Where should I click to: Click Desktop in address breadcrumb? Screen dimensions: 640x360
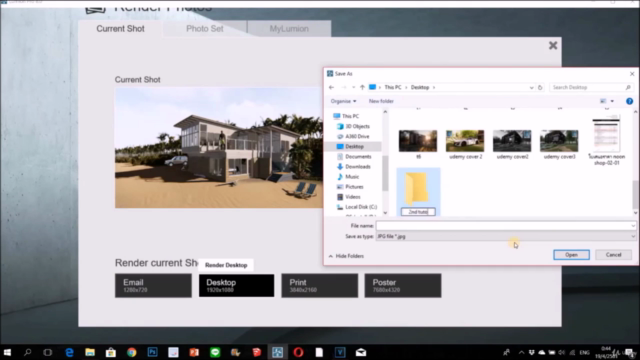coord(420,87)
